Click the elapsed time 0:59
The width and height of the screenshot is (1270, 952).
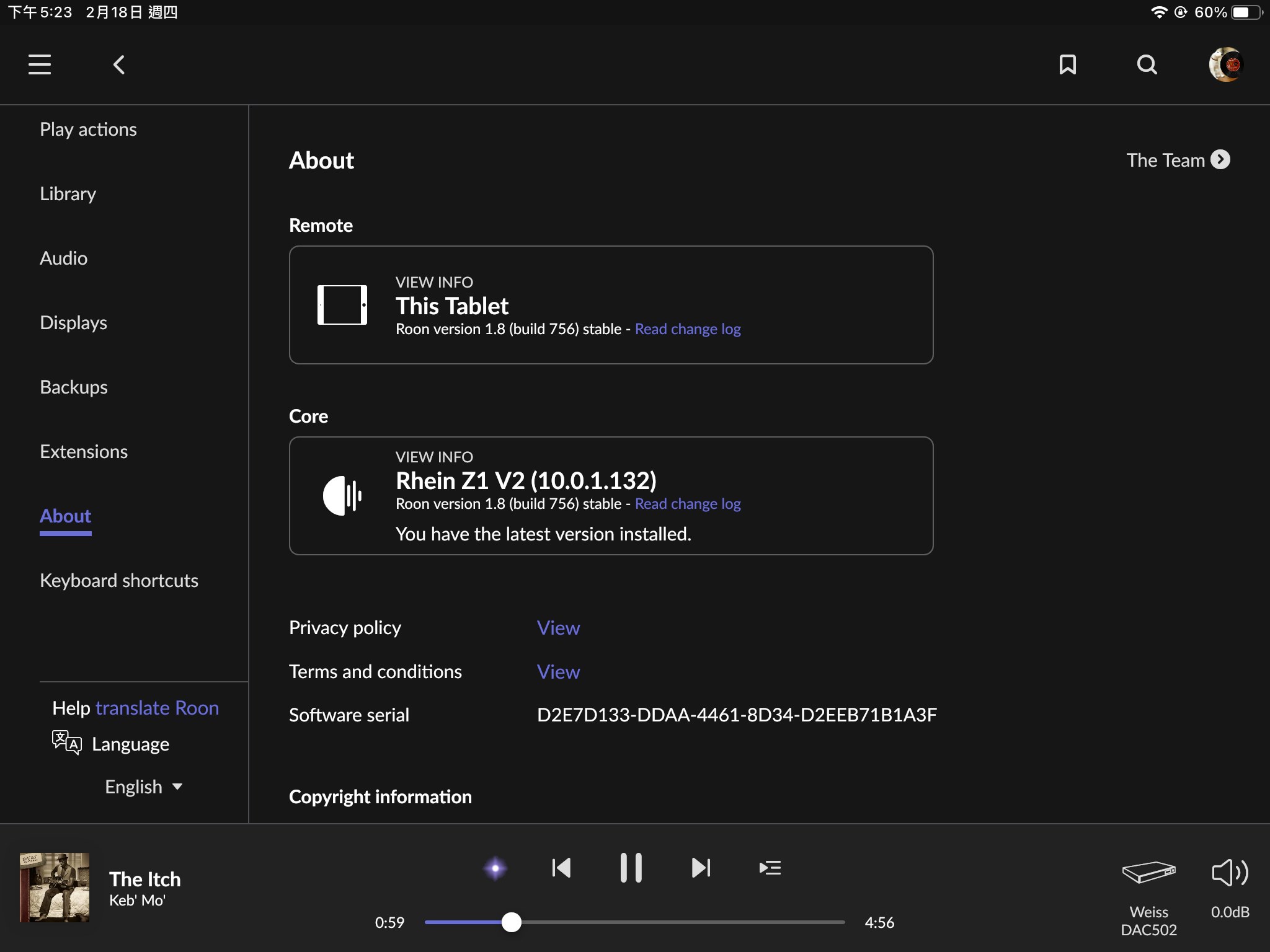[389, 922]
